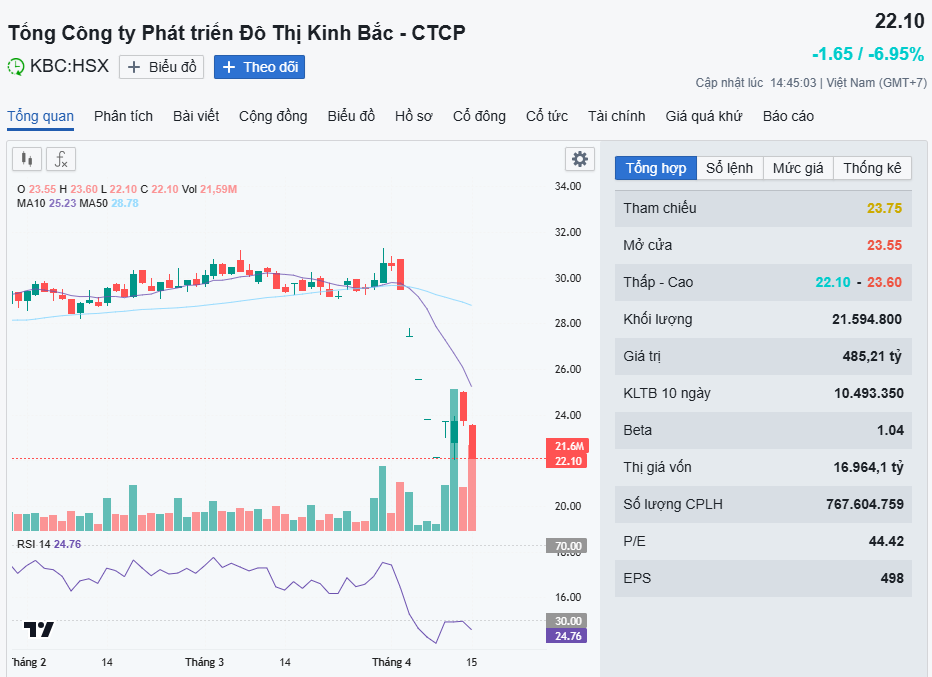Open the Bài viết tab
Screen dimensions: 932x677
point(196,116)
